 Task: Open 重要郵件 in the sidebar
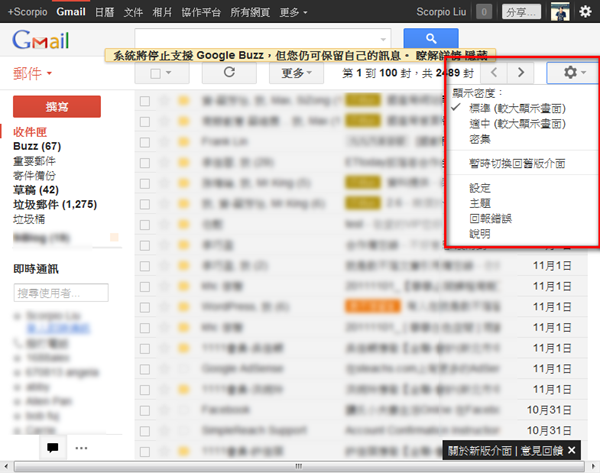[34, 161]
